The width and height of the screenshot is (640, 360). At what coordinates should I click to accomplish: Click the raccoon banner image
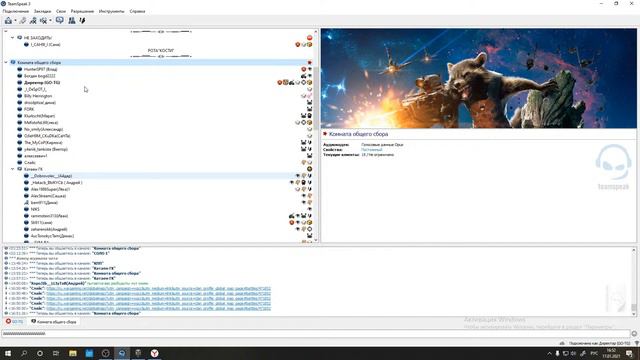[x=479, y=78]
